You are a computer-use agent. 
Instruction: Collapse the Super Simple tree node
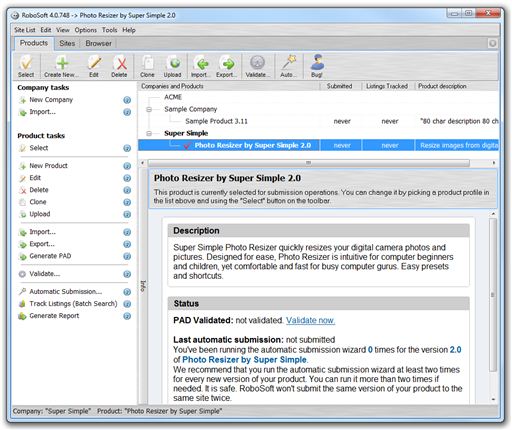pyautogui.click(x=149, y=133)
